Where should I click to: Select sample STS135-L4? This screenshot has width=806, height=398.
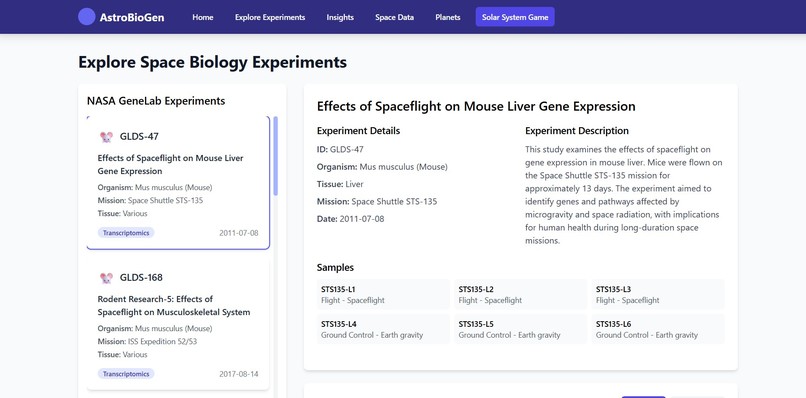tap(384, 329)
